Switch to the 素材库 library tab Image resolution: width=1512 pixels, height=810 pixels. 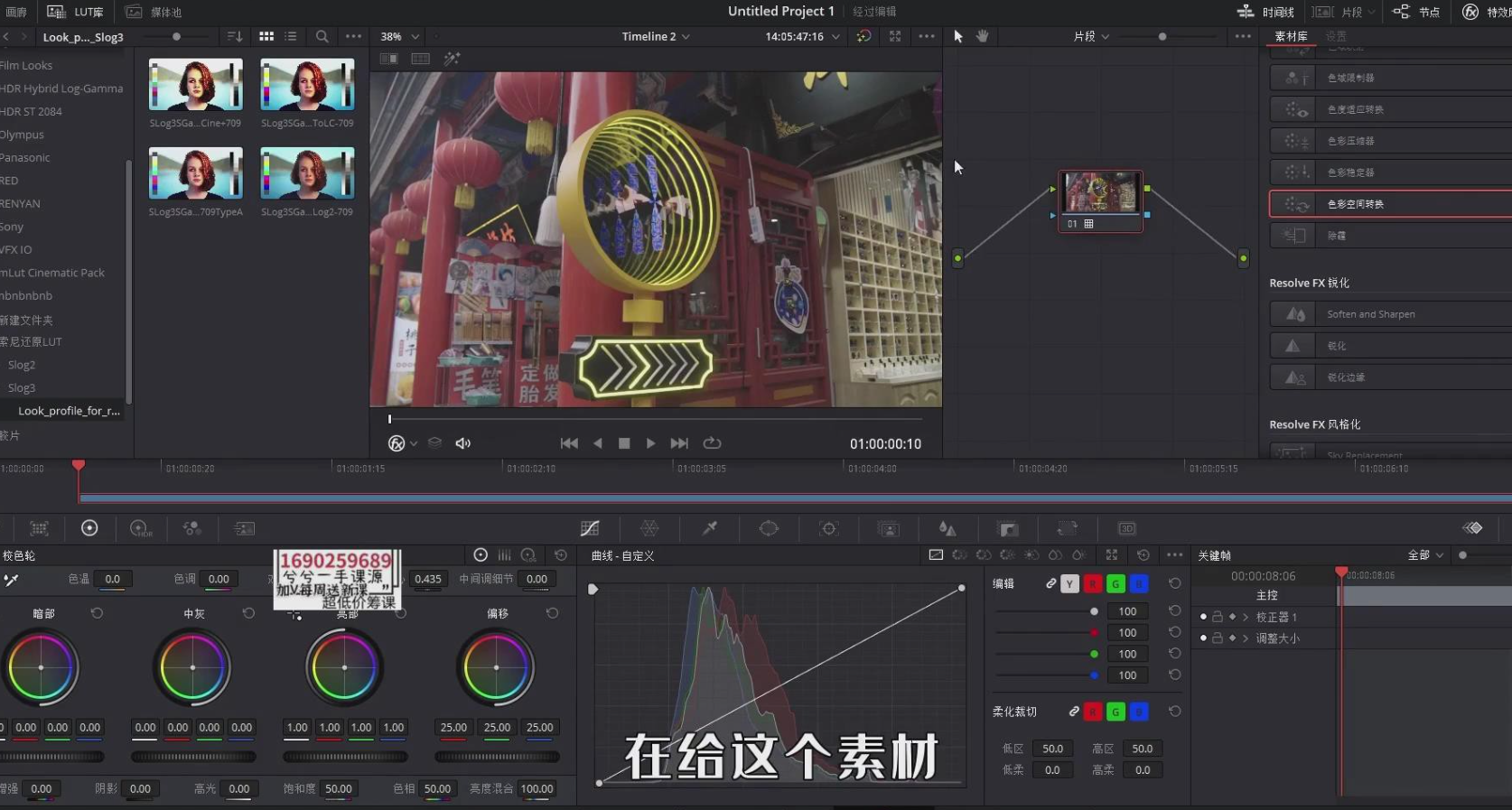pos(1291,36)
